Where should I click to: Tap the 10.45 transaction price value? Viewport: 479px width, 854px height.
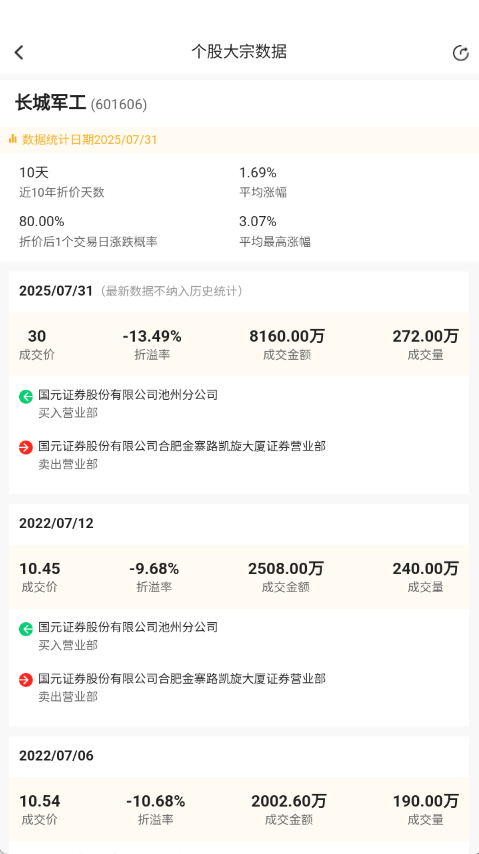pos(40,569)
